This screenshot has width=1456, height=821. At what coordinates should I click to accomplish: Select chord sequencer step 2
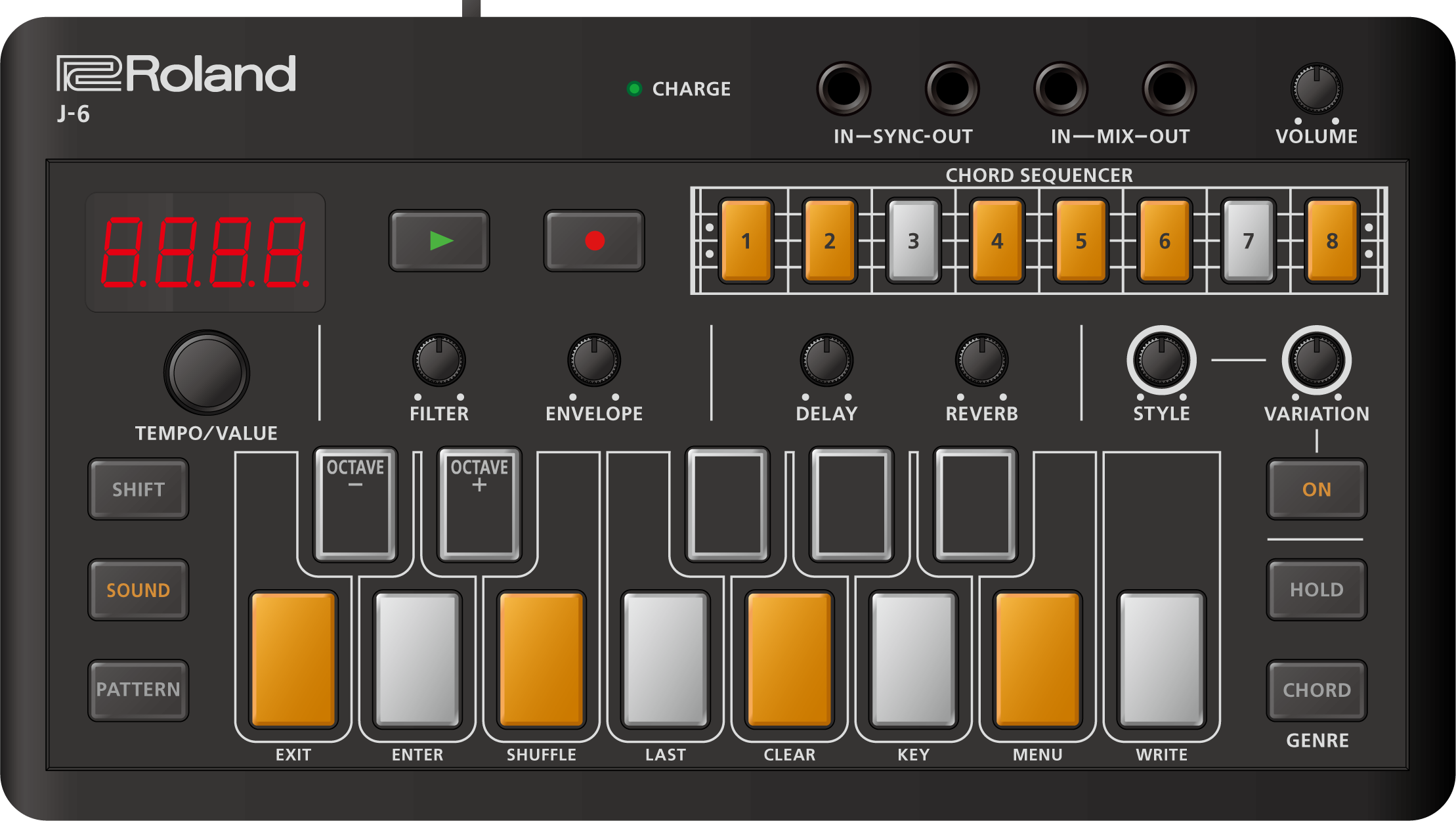coord(830,241)
